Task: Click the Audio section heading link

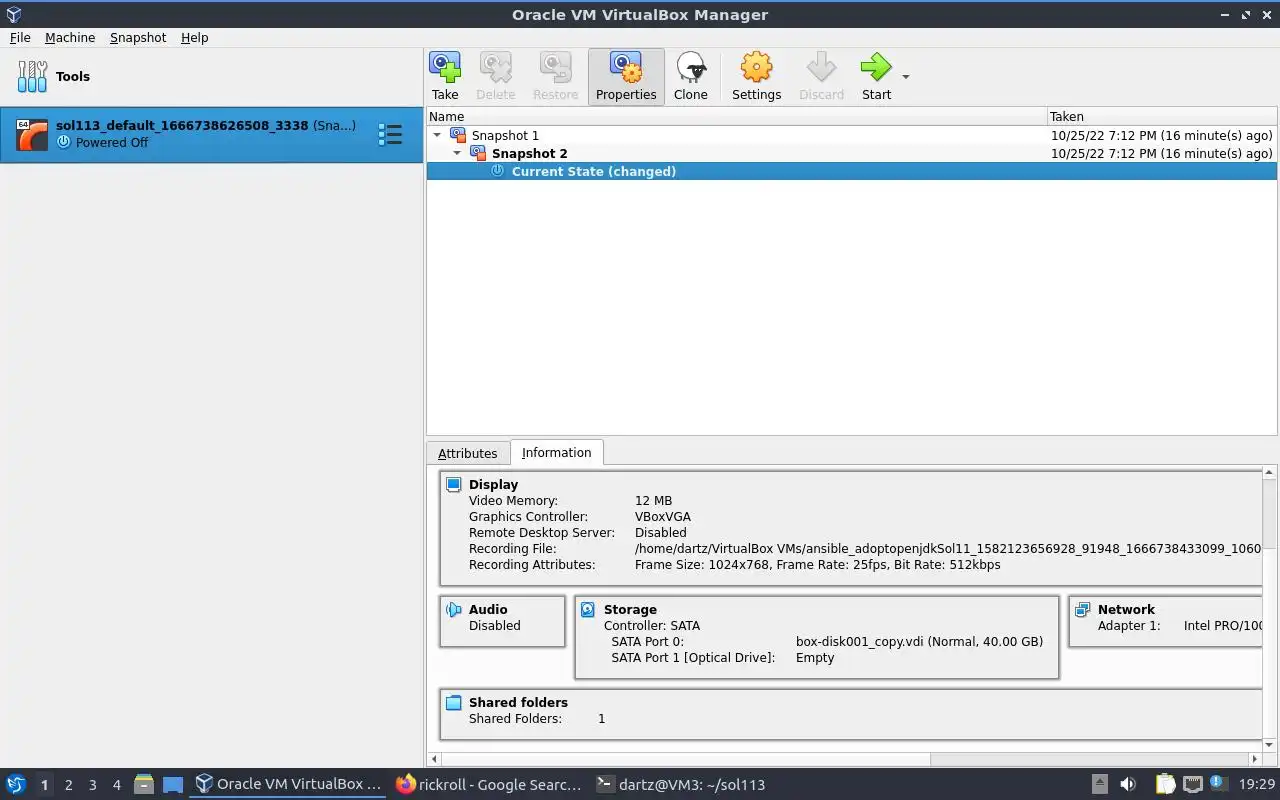Action: tap(488, 609)
